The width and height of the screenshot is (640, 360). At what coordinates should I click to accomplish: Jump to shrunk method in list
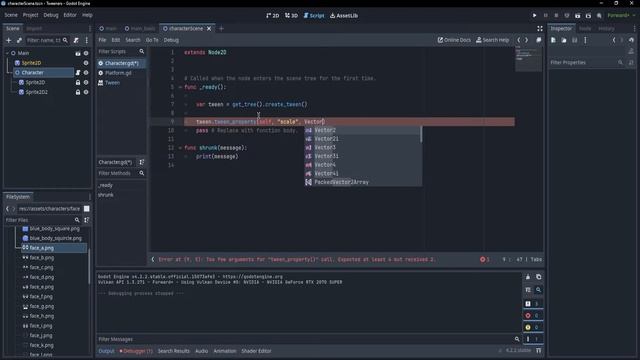106,195
